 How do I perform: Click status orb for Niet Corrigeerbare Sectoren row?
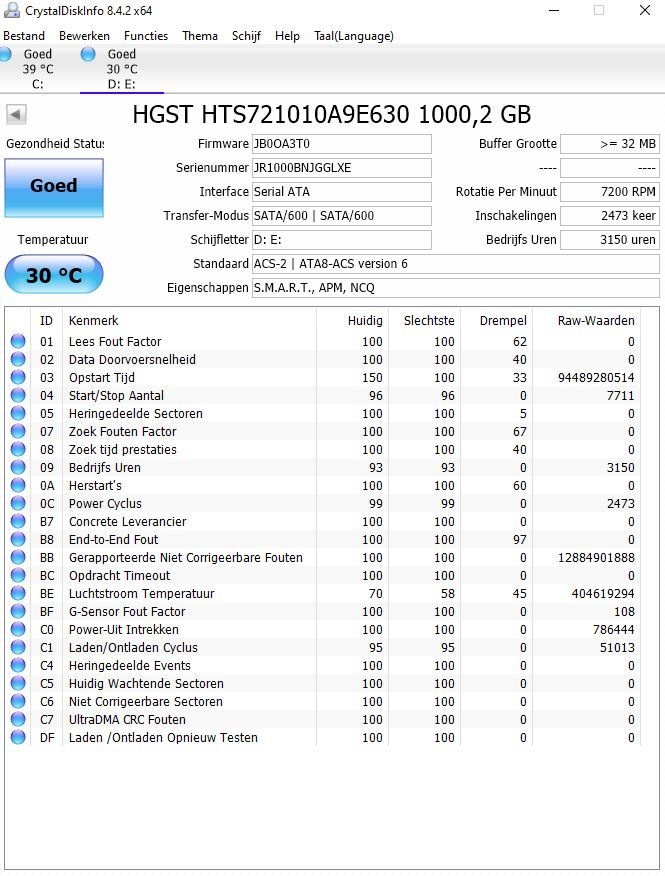[x=18, y=701]
